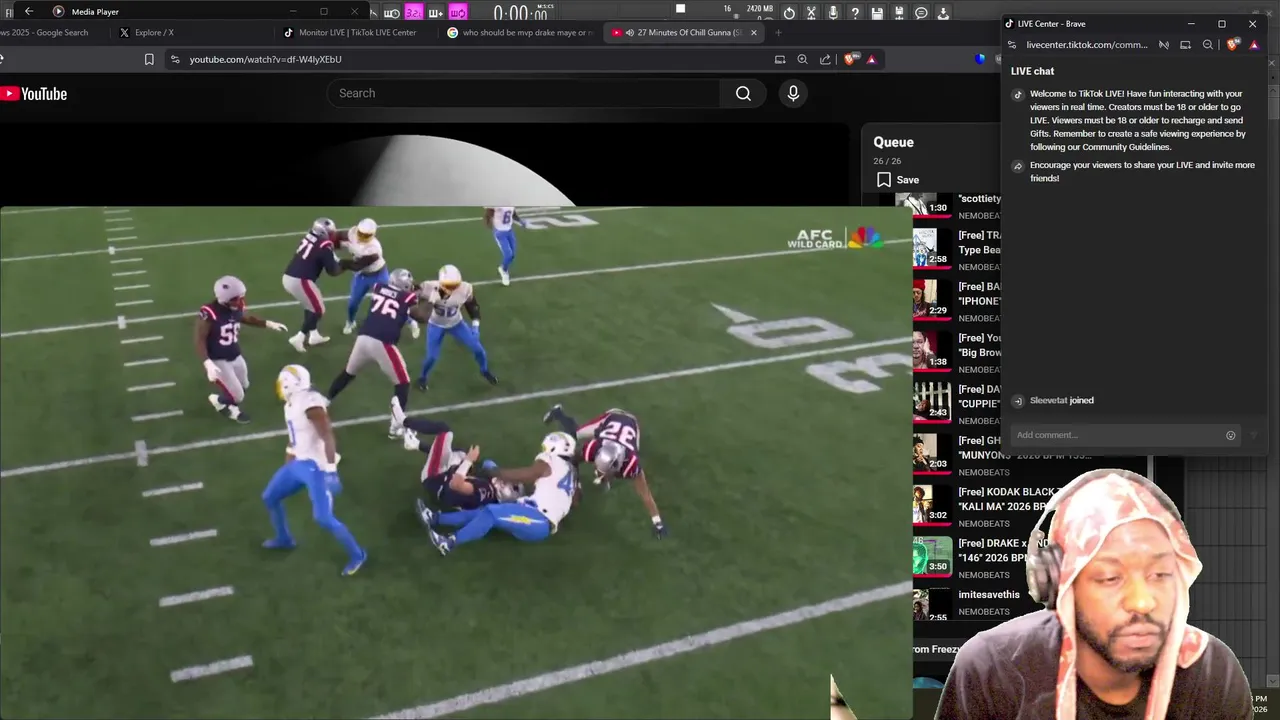Click the Media Player play icon in title bar

coord(58,11)
